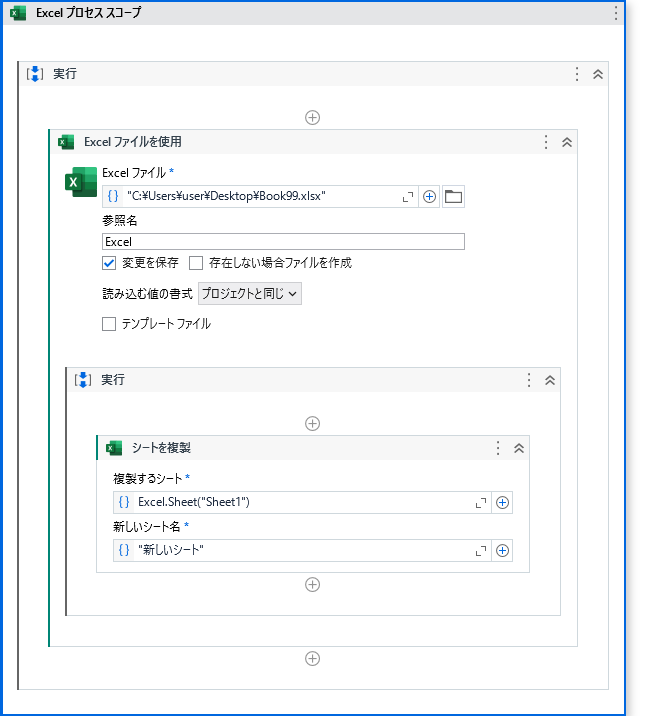
Task: Select the シートを複製 title text
Action: pos(161,448)
